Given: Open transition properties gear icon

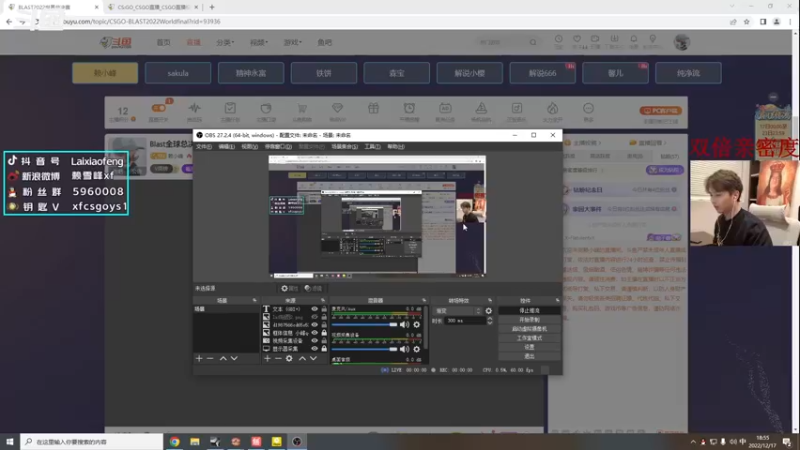Looking at the screenshot, I should pyautogui.click(x=489, y=311).
